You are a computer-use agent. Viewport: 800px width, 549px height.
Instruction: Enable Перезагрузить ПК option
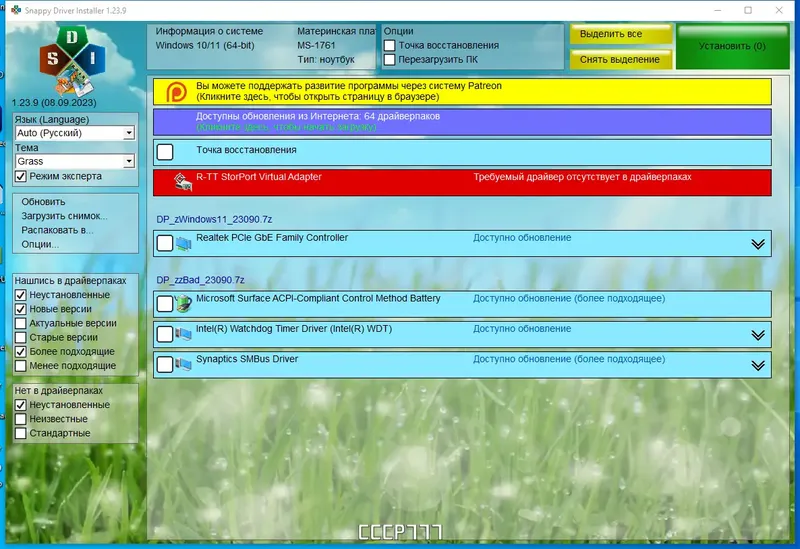click(390, 60)
